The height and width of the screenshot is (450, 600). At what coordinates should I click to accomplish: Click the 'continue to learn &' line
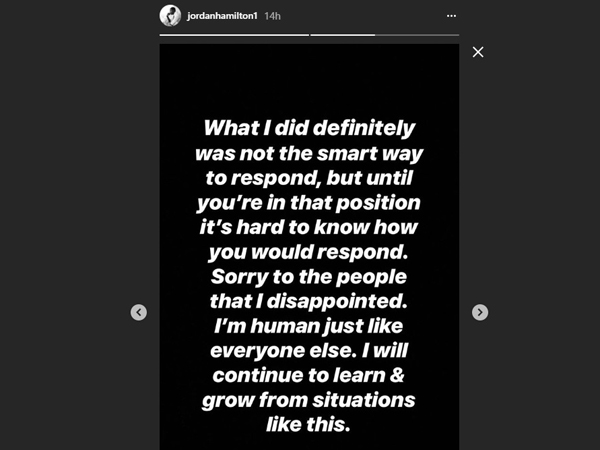tap(309, 376)
